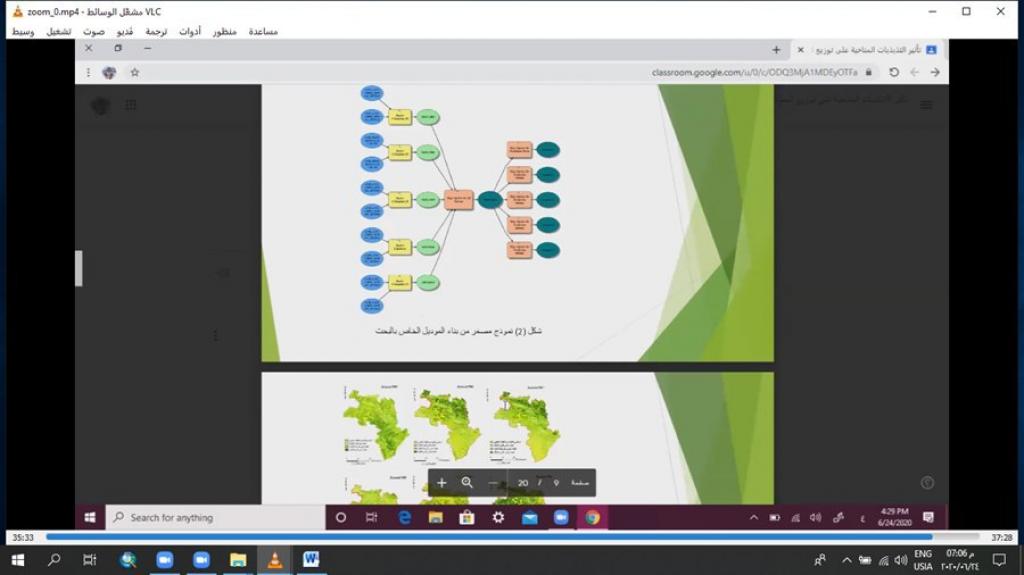The width and height of the screenshot is (1024, 575).
Task: Open Microsoft Word from the taskbar
Action: pyautogui.click(x=311, y=560)
